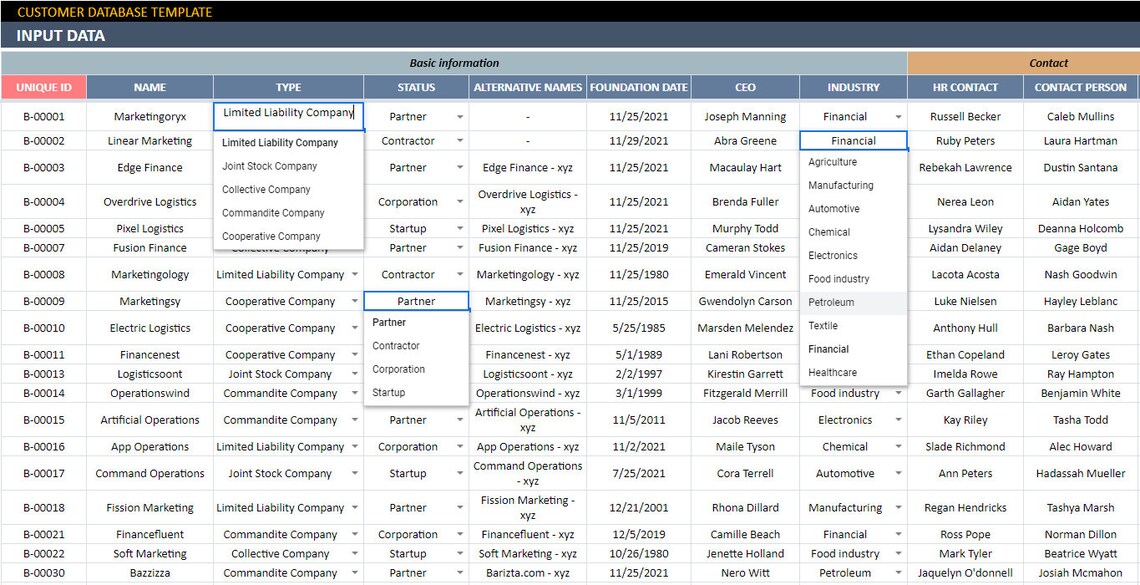Select the Unique ID cell B-00001
Viewport: 1140px width, 585px height.
click(x=44, y=116)
